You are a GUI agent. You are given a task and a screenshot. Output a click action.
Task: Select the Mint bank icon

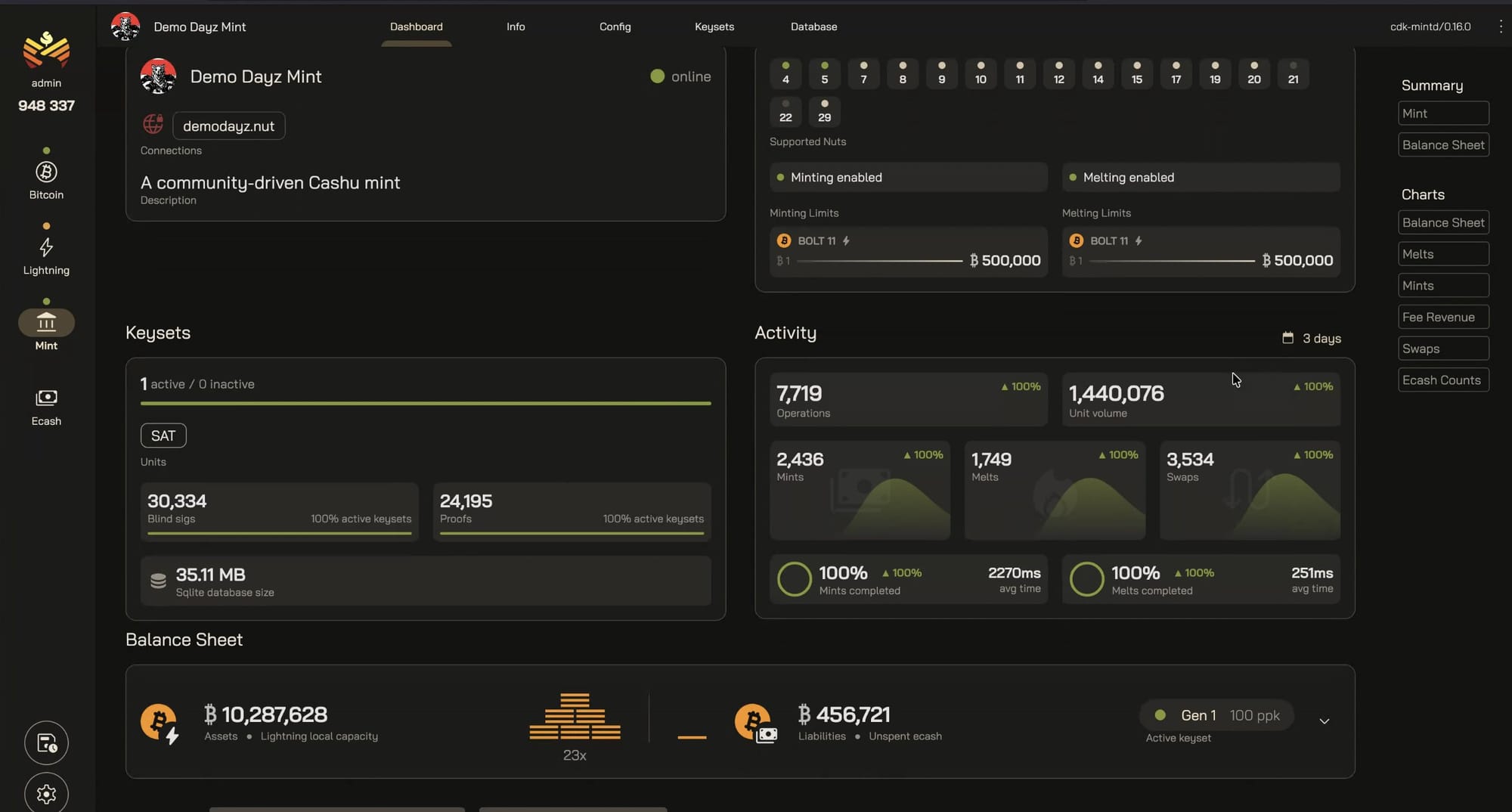tap(46, 323)
